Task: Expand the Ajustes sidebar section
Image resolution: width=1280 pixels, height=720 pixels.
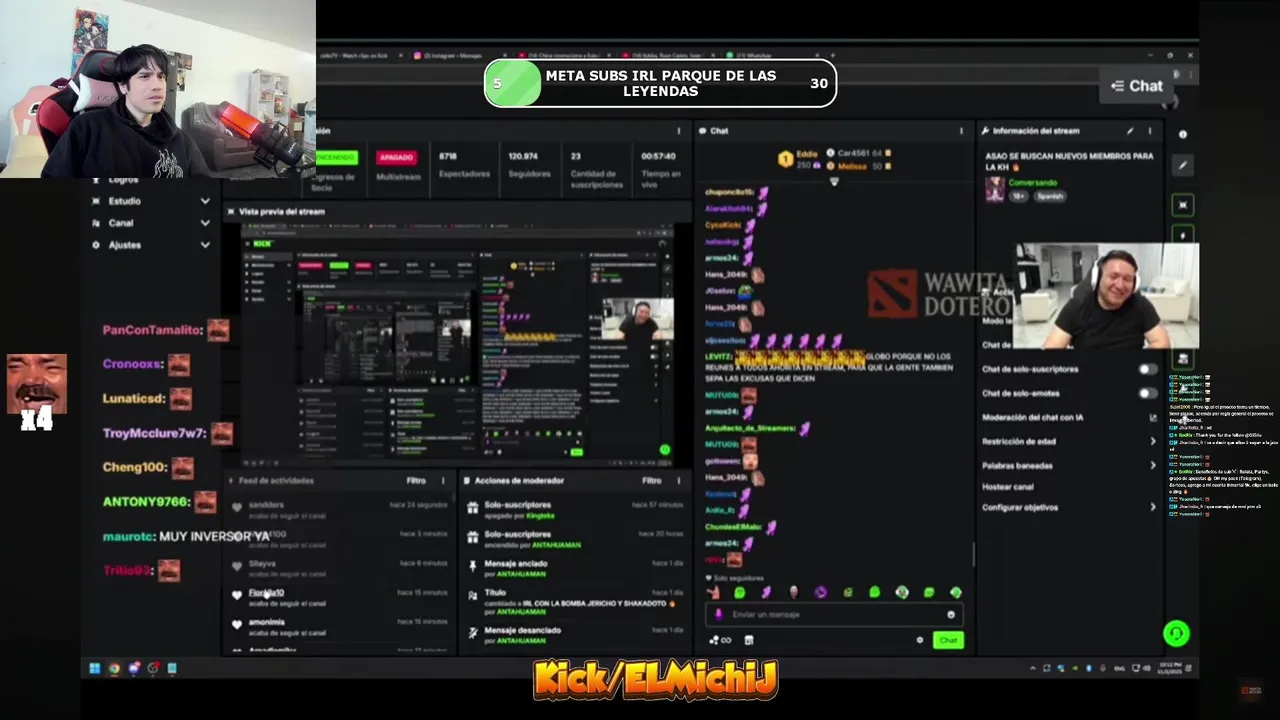Action: [x=151, y=245]
